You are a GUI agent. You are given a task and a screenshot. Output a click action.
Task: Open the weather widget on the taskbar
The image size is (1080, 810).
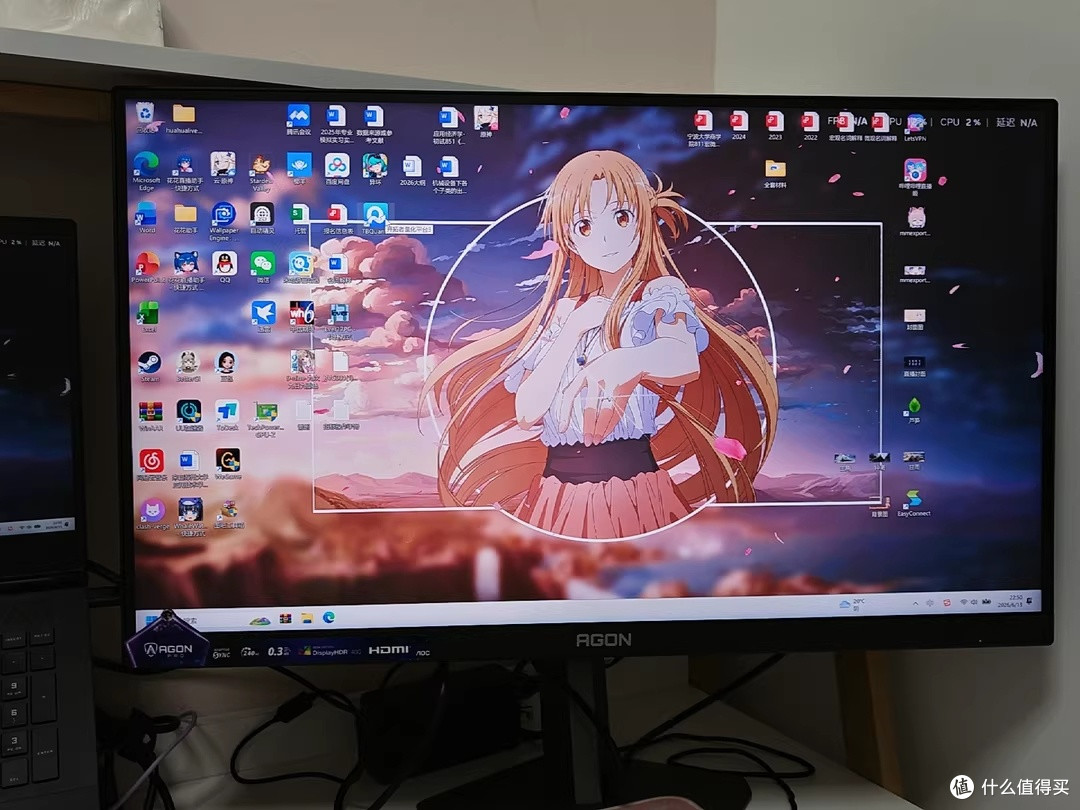point(851,605)
